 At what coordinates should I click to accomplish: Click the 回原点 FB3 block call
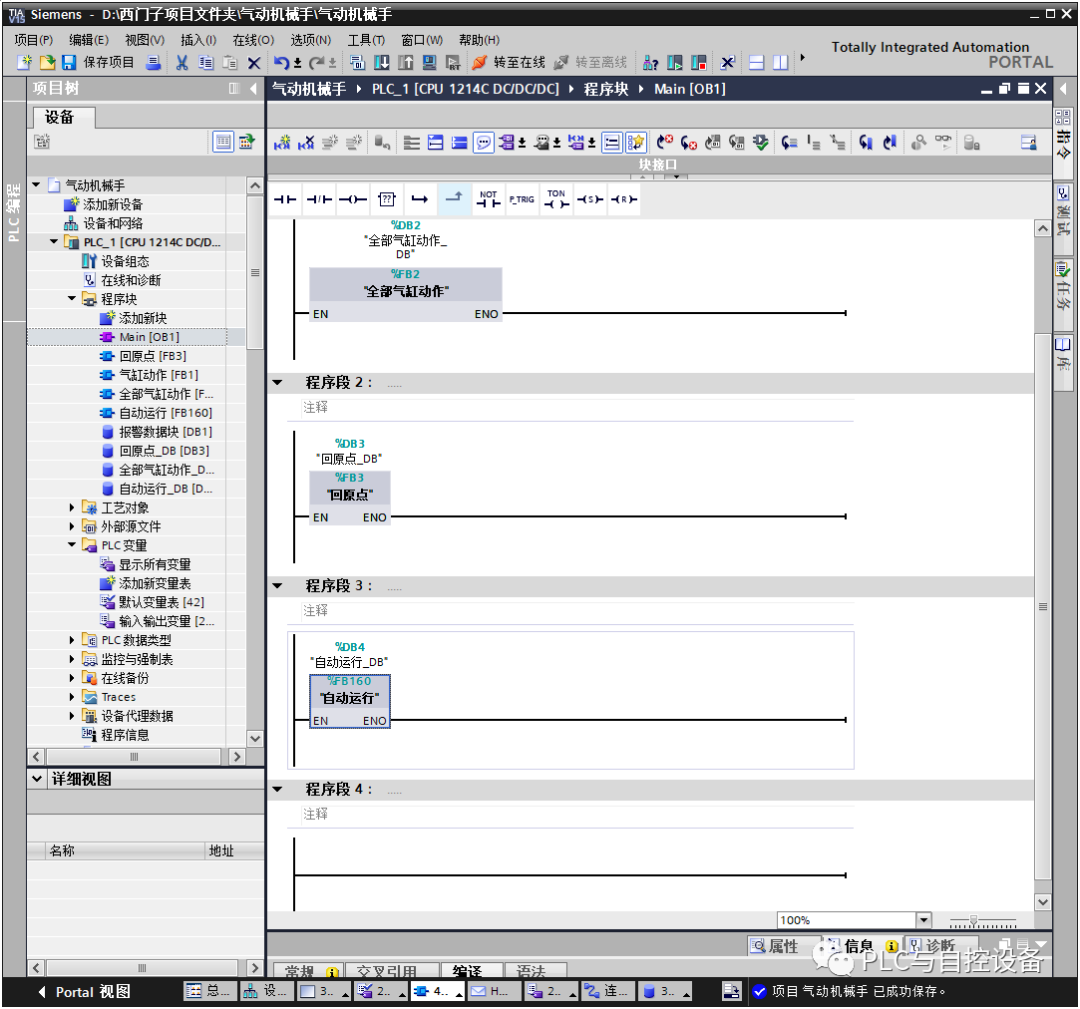click(350, 497)
